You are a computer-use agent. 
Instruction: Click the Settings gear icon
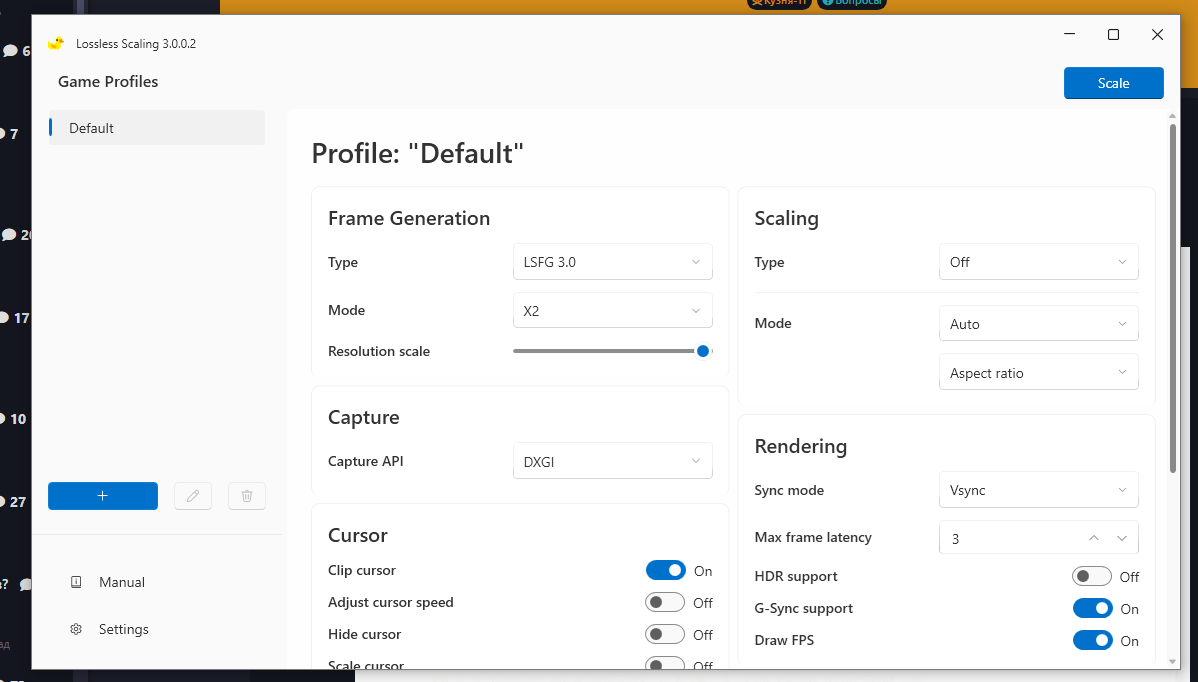[76, 629]
